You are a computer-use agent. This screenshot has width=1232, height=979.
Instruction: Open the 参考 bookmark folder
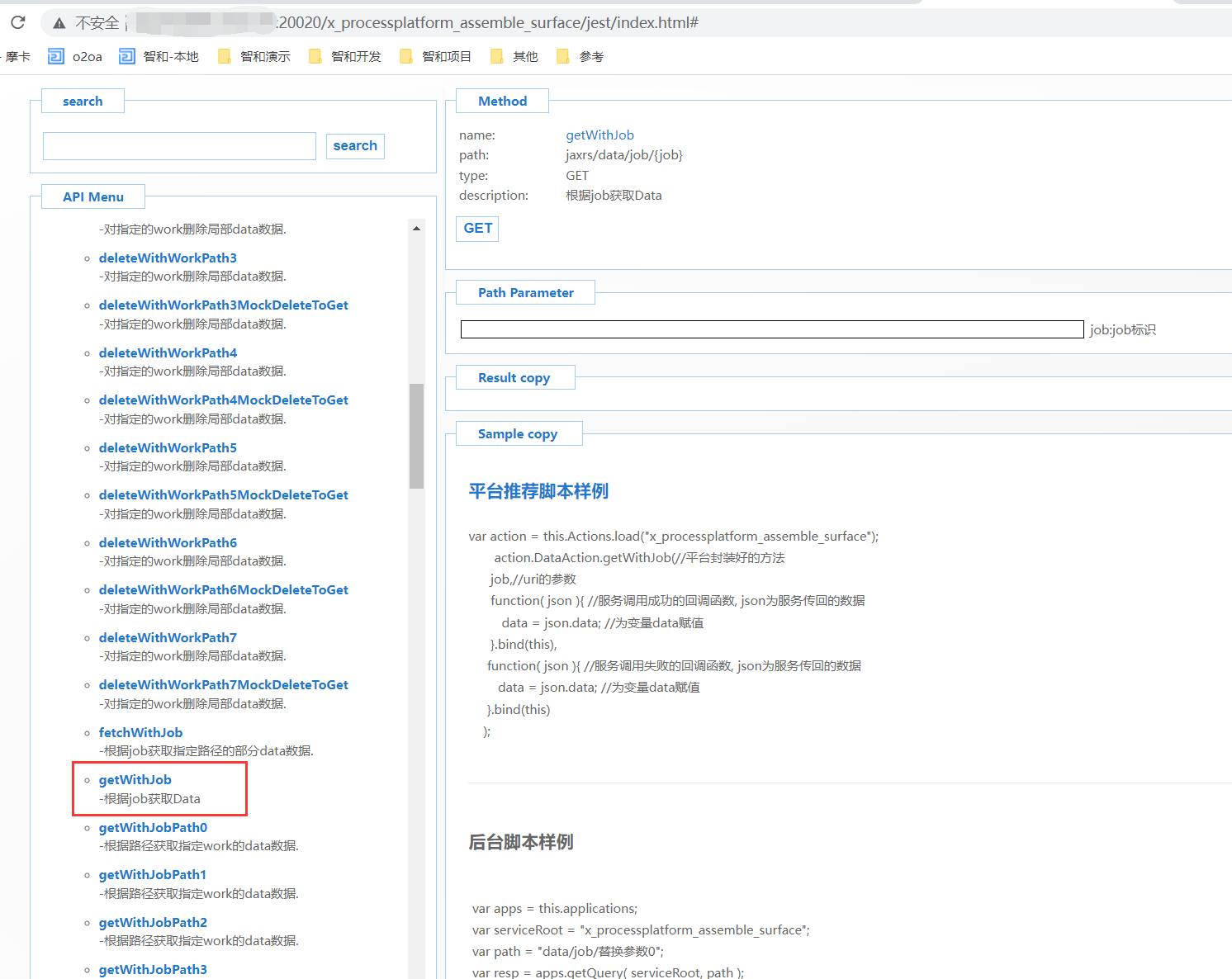click(x=580, y=56)
